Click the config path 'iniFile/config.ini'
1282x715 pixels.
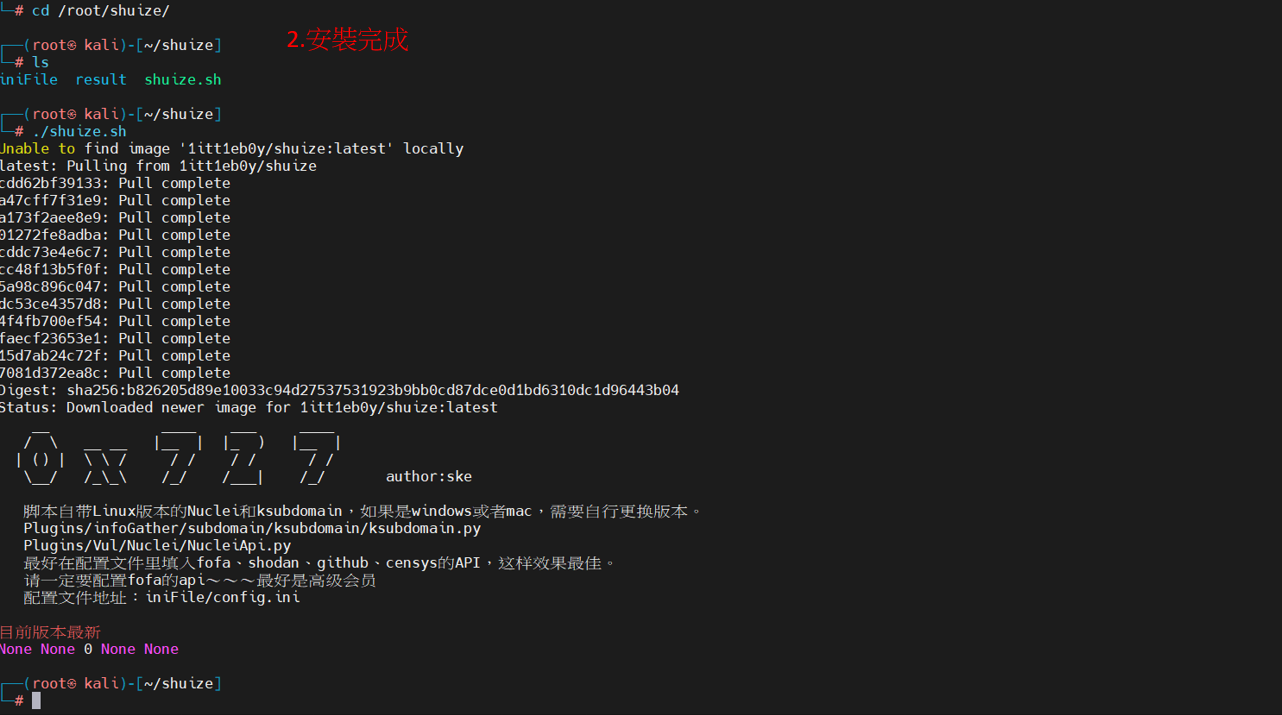[x=223, y=597]
